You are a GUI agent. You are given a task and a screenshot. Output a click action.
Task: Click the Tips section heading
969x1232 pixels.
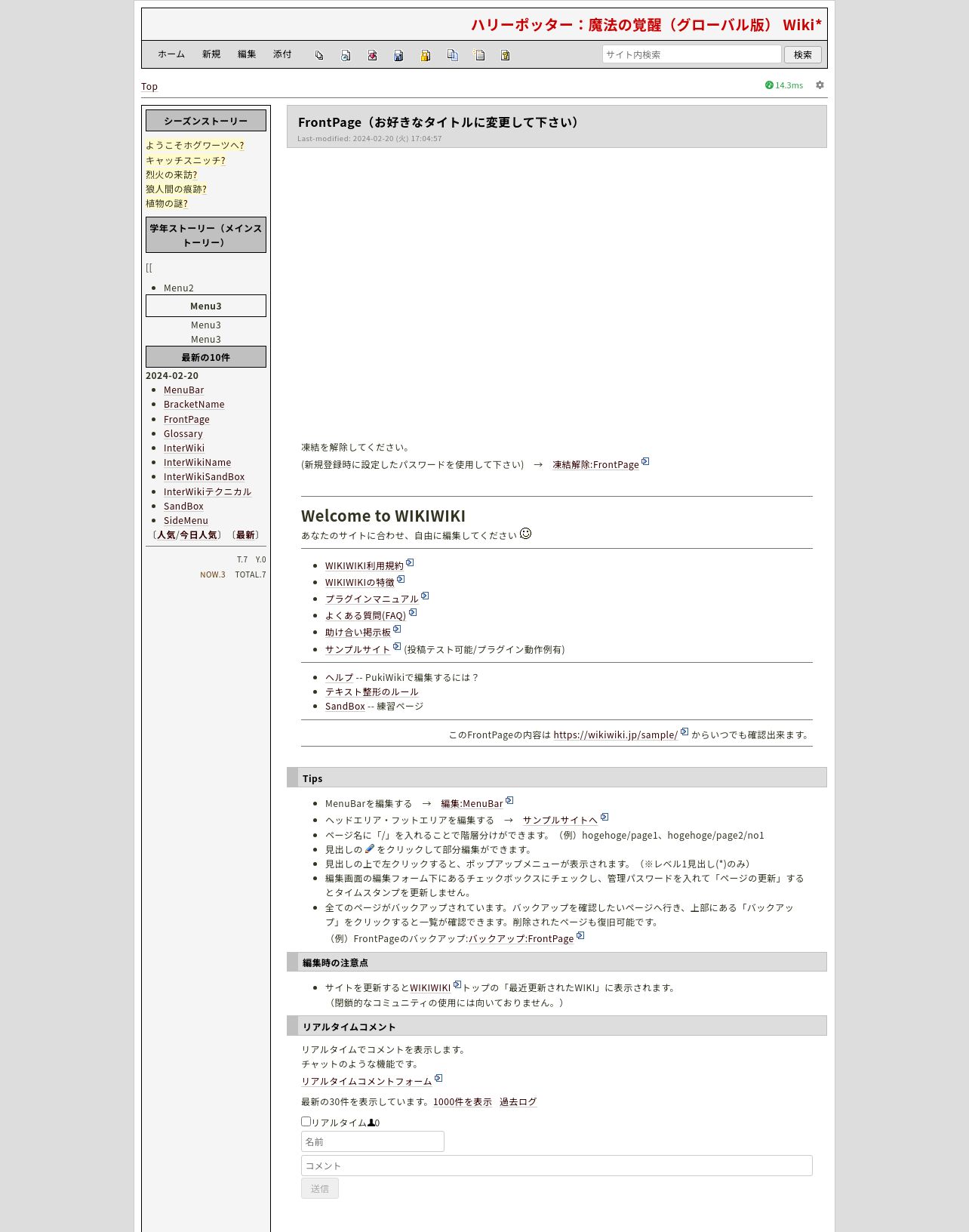[557, 778]
